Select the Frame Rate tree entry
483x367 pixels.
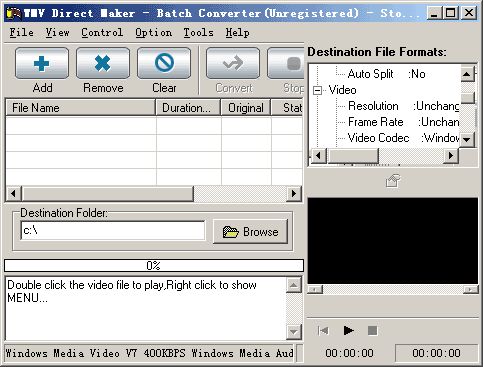click(x=376, y=122)
